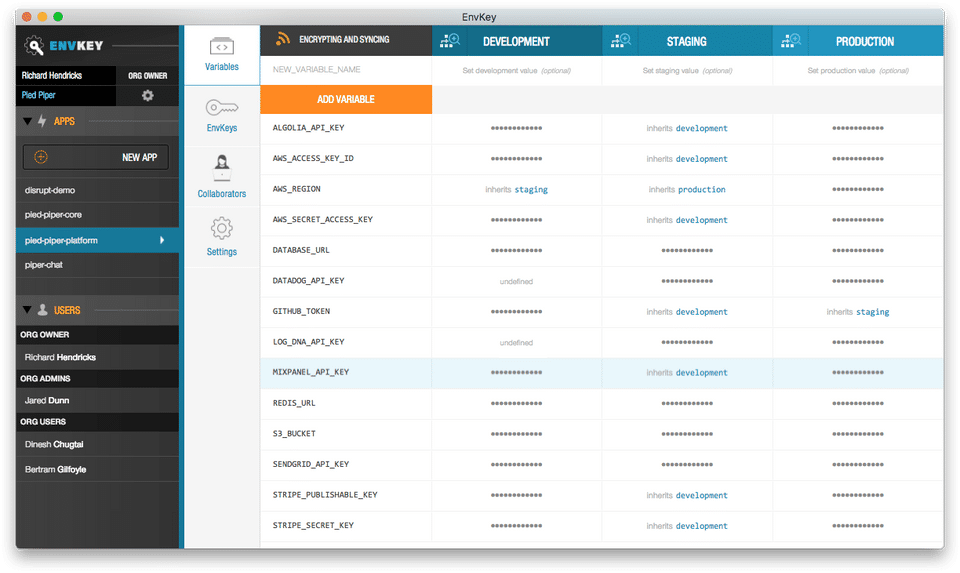The width and height of the screenshot is (960, 573).
Task: Click ALGOLIA_API_KEY variable name
Action: point(309,128)
